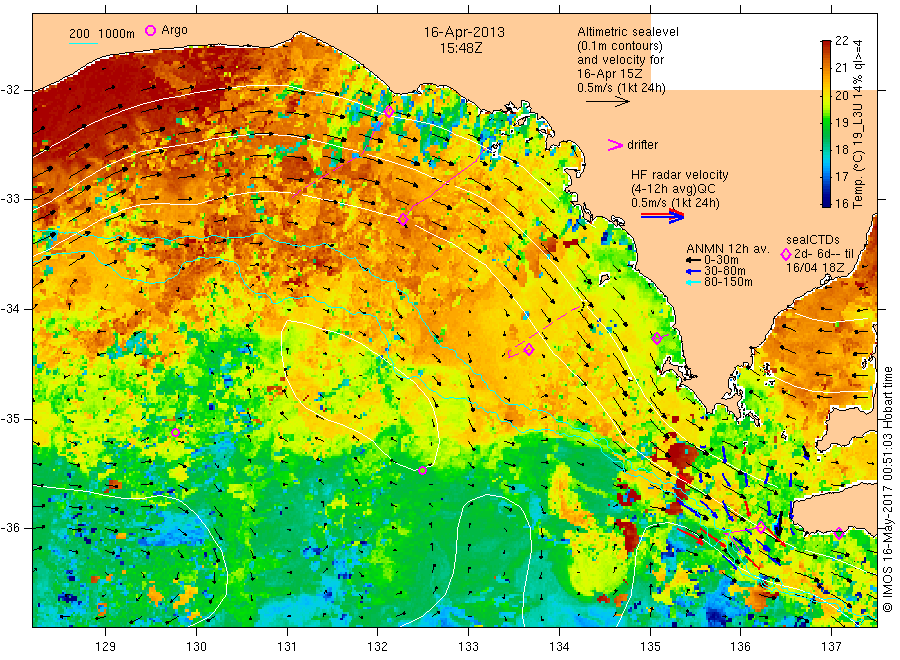Click the '200 1000m' depth contour label
Screen dimensions: 900x660
coord(102,33)
